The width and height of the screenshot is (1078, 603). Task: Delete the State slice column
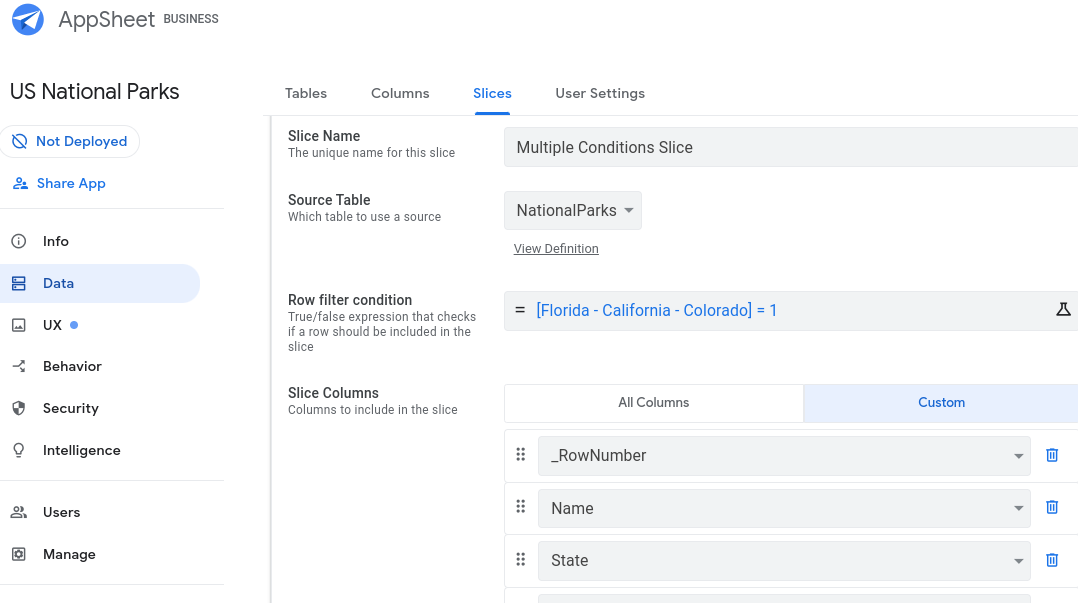[1052, 560]
